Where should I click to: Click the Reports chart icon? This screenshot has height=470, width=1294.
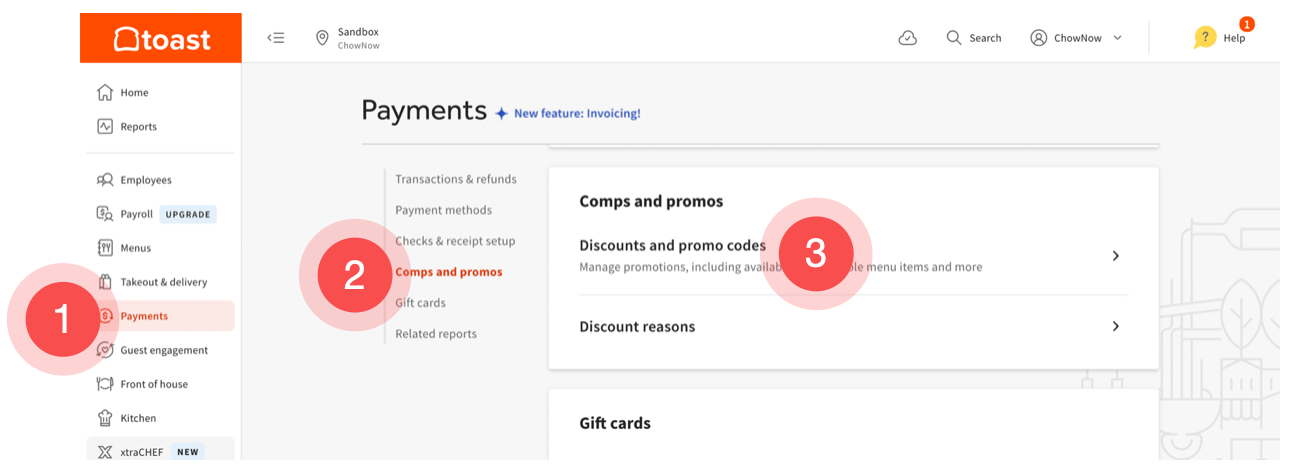tap(105, 126)
